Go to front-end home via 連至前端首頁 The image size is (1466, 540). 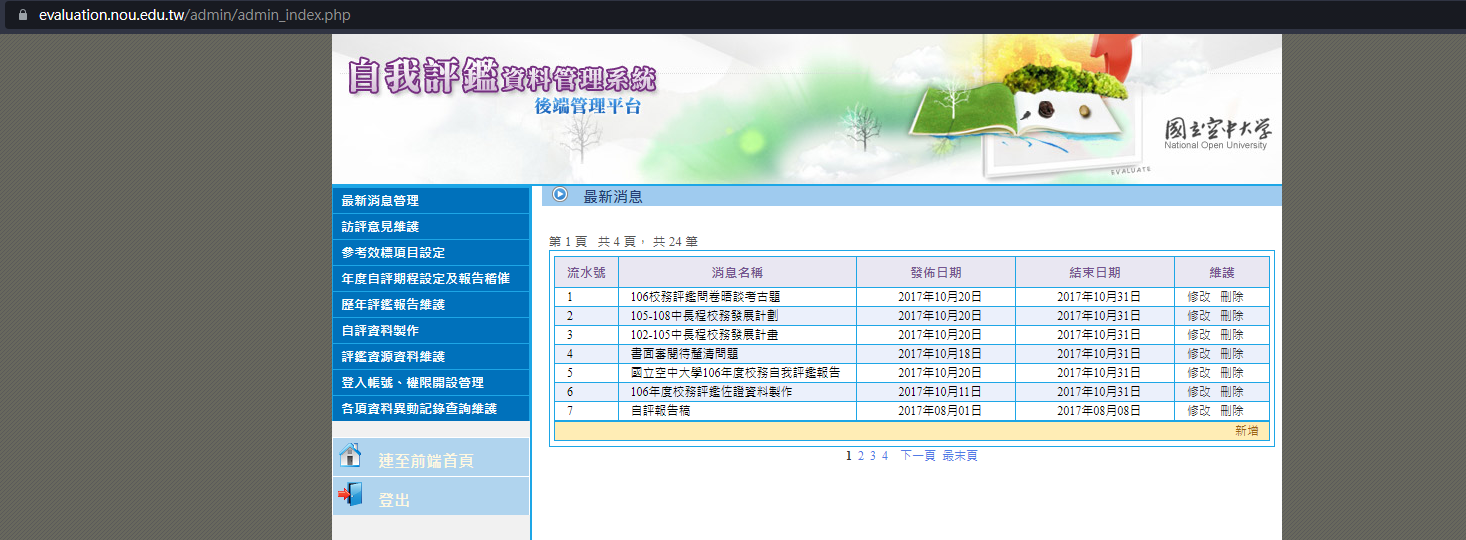click(426, 461)
